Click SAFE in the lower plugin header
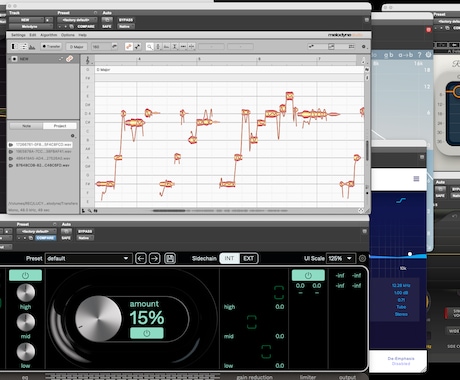 coord(66,238)
